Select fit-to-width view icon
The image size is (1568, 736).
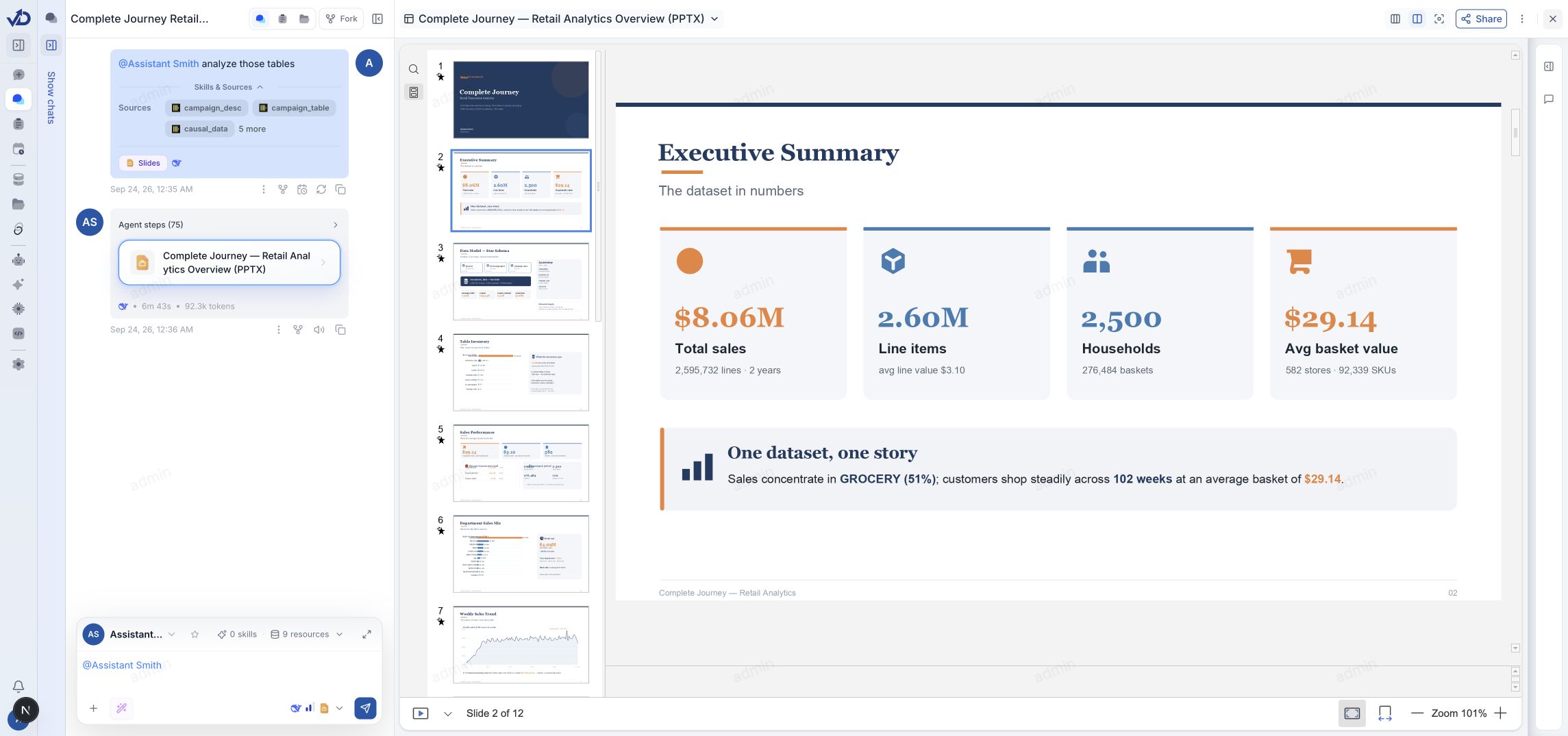(1384, 713)
